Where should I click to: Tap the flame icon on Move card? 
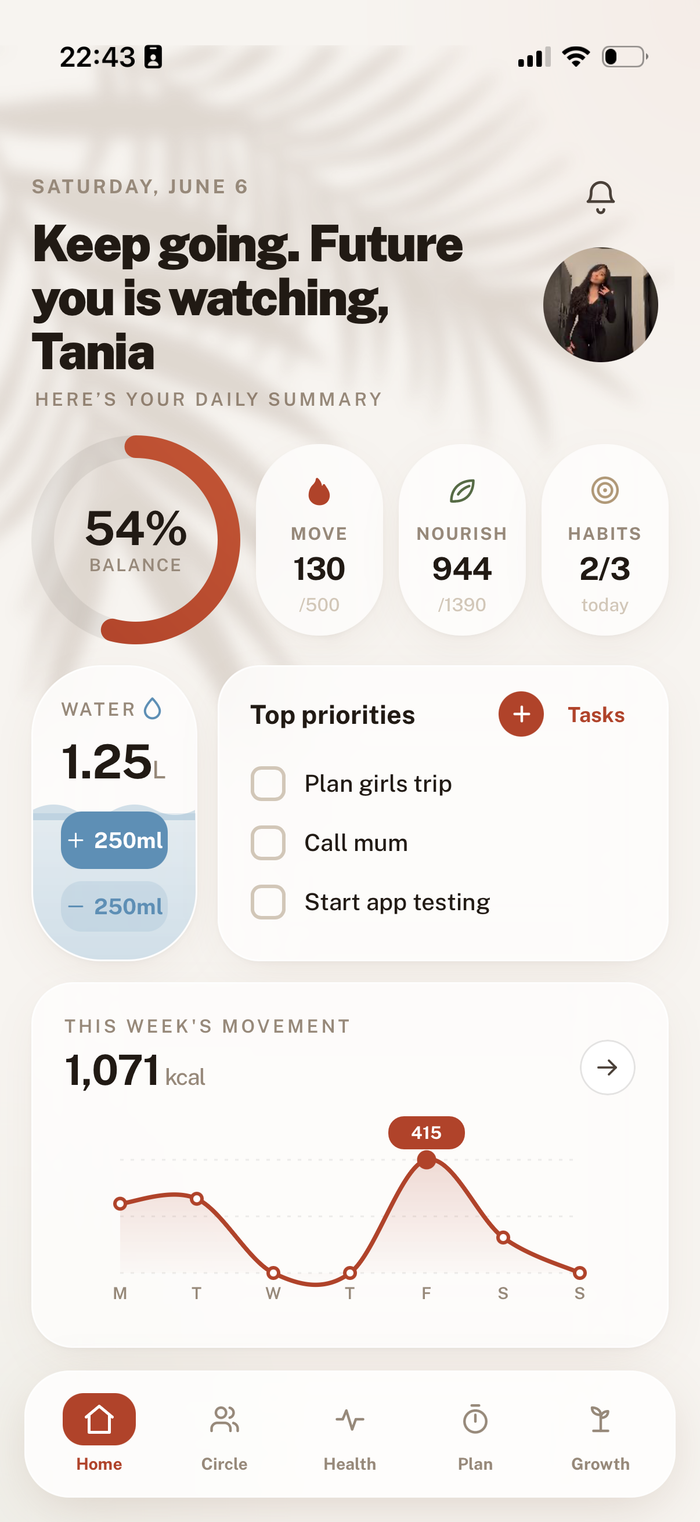(x=319, y=491)
